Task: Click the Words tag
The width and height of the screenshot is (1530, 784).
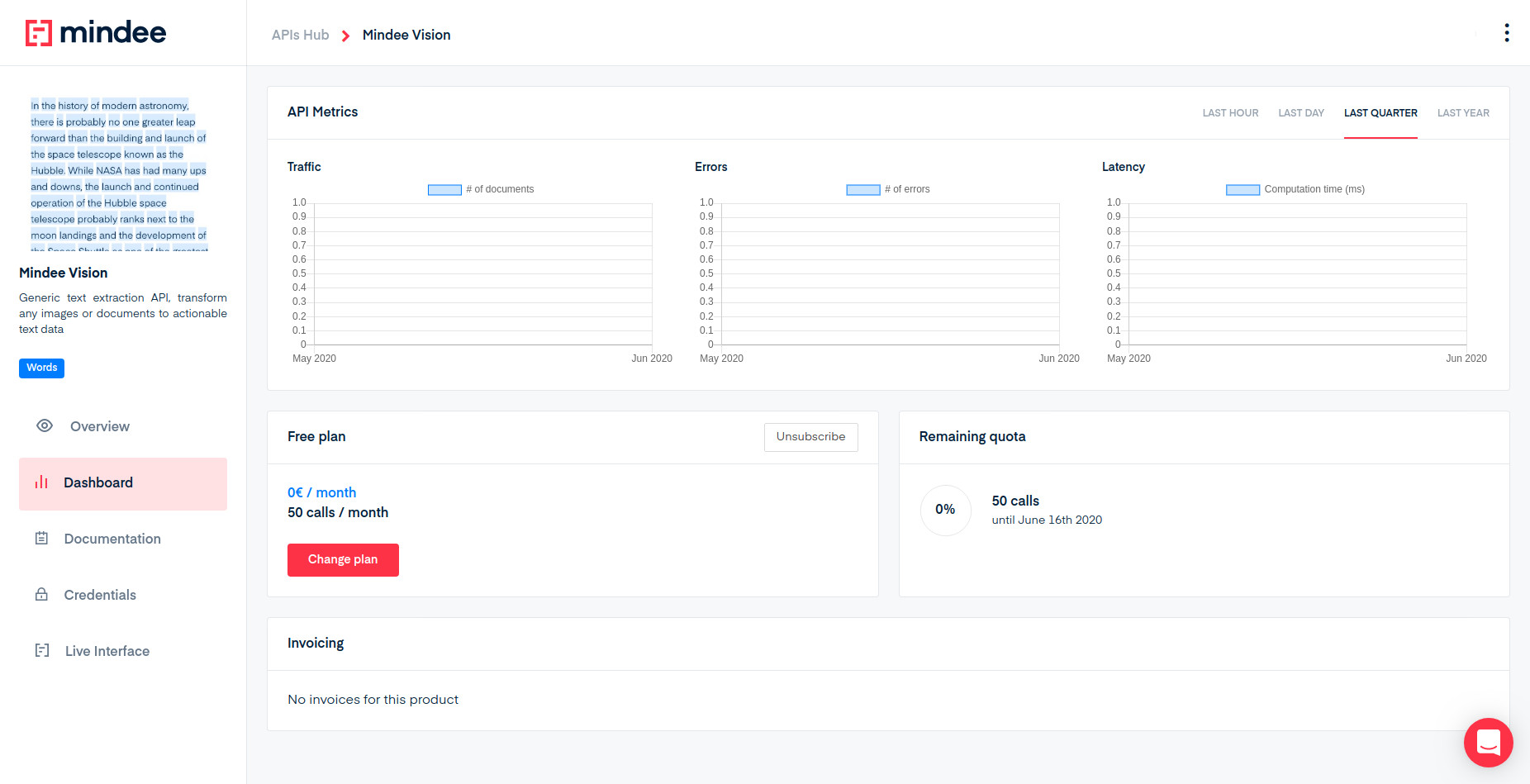Action: [41, 368]
